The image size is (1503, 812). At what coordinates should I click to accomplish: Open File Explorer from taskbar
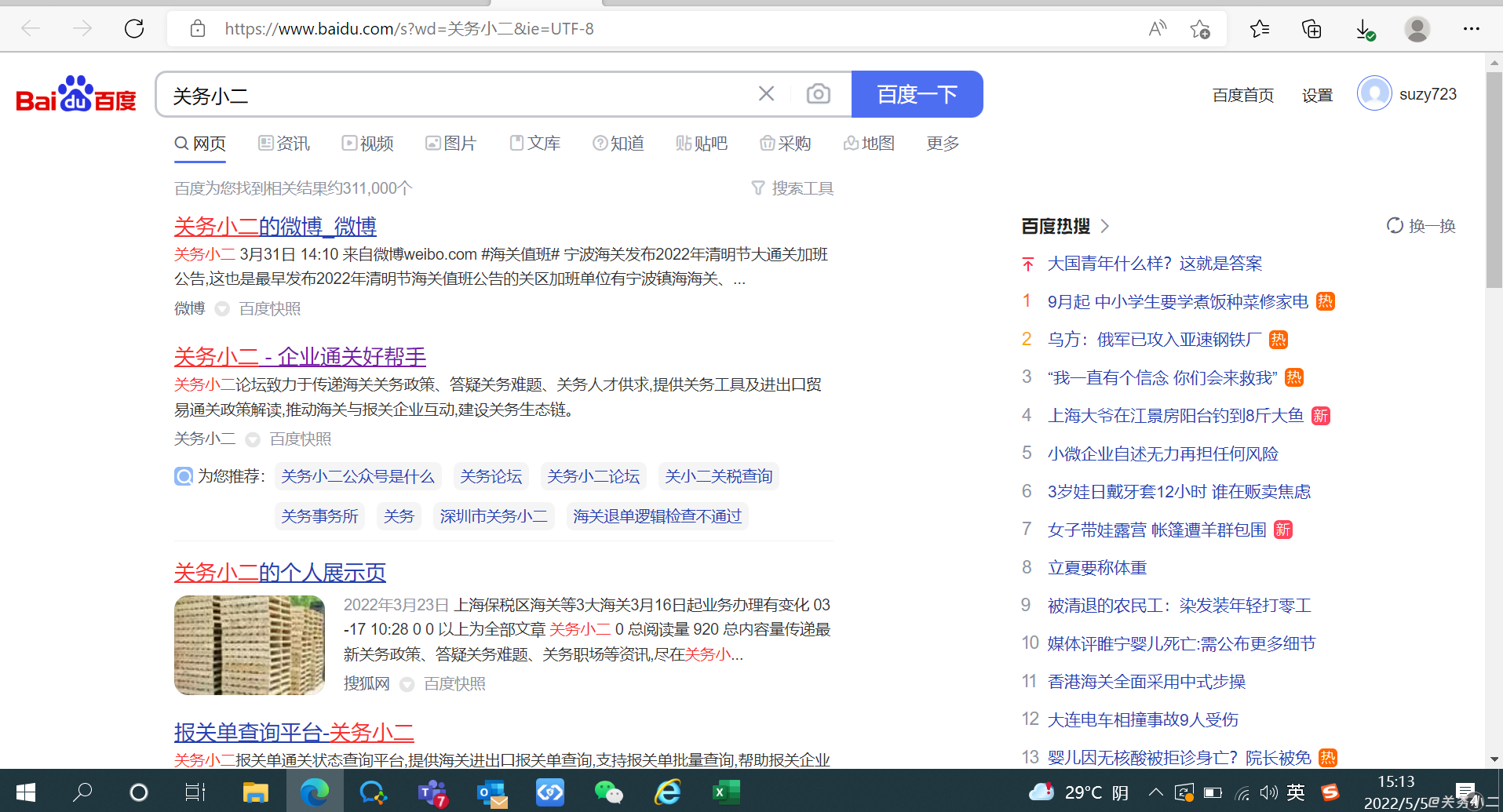pyautogui.click(x=255, y=792)
